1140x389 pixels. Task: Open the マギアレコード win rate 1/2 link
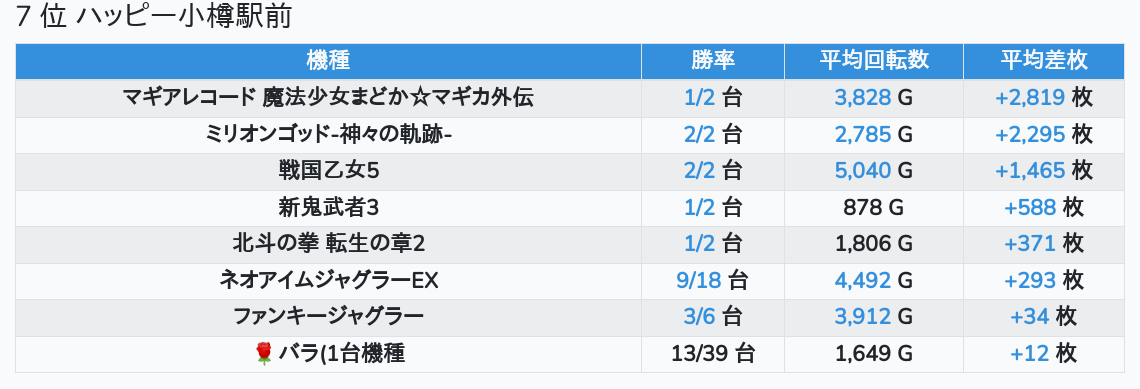pos(700,98)
